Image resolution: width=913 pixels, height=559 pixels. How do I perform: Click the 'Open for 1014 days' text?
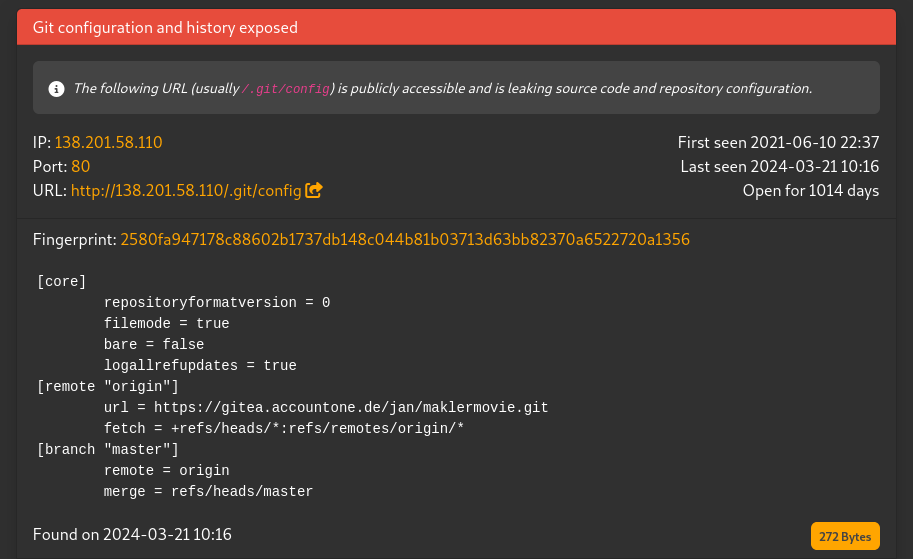pos(810,190)
